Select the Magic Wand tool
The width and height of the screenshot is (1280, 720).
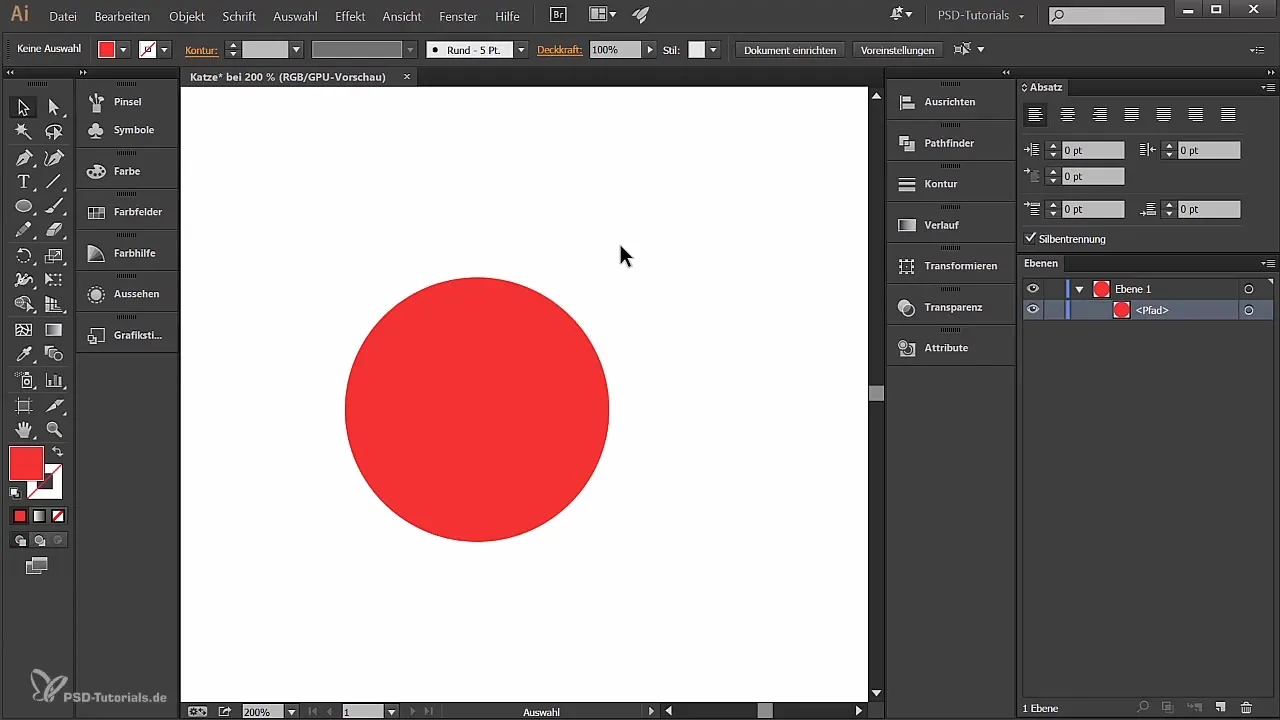click(x=23, y=132)
